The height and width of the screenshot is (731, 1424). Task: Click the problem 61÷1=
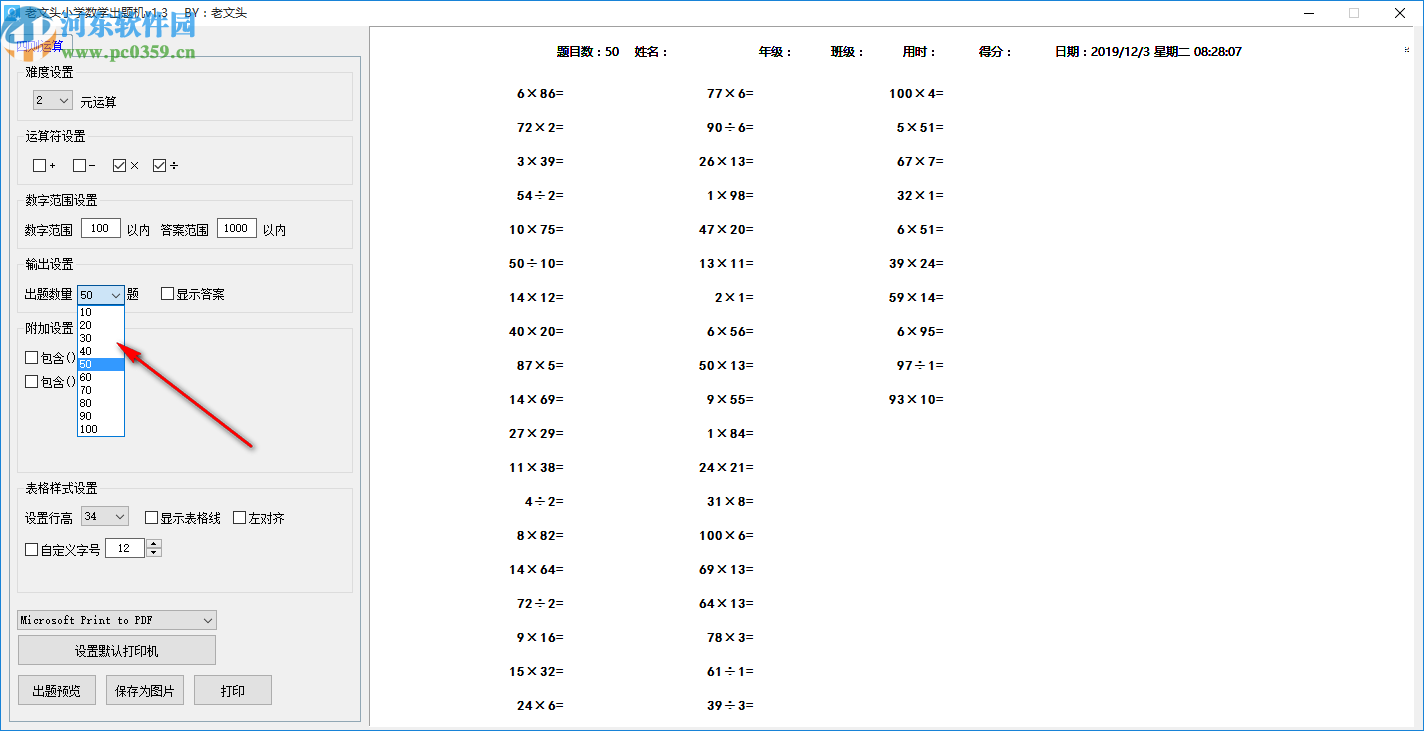[x=730, y=672]
